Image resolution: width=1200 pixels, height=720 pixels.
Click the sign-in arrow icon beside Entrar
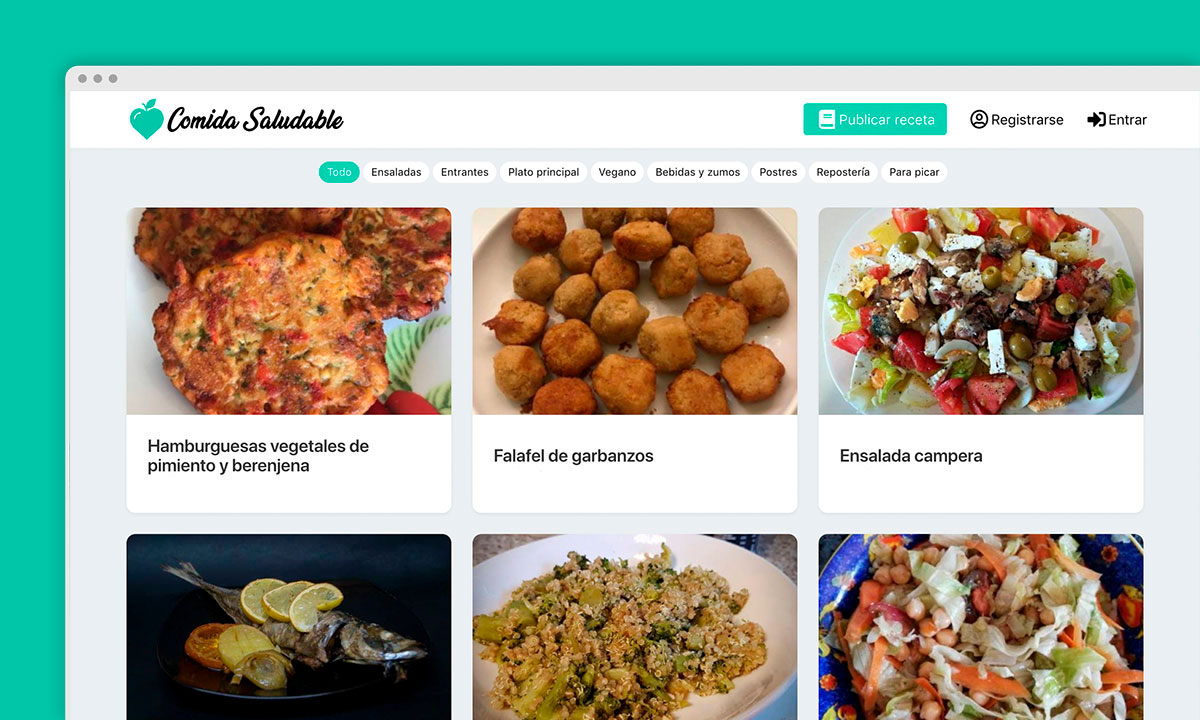tap(1096, 119)
